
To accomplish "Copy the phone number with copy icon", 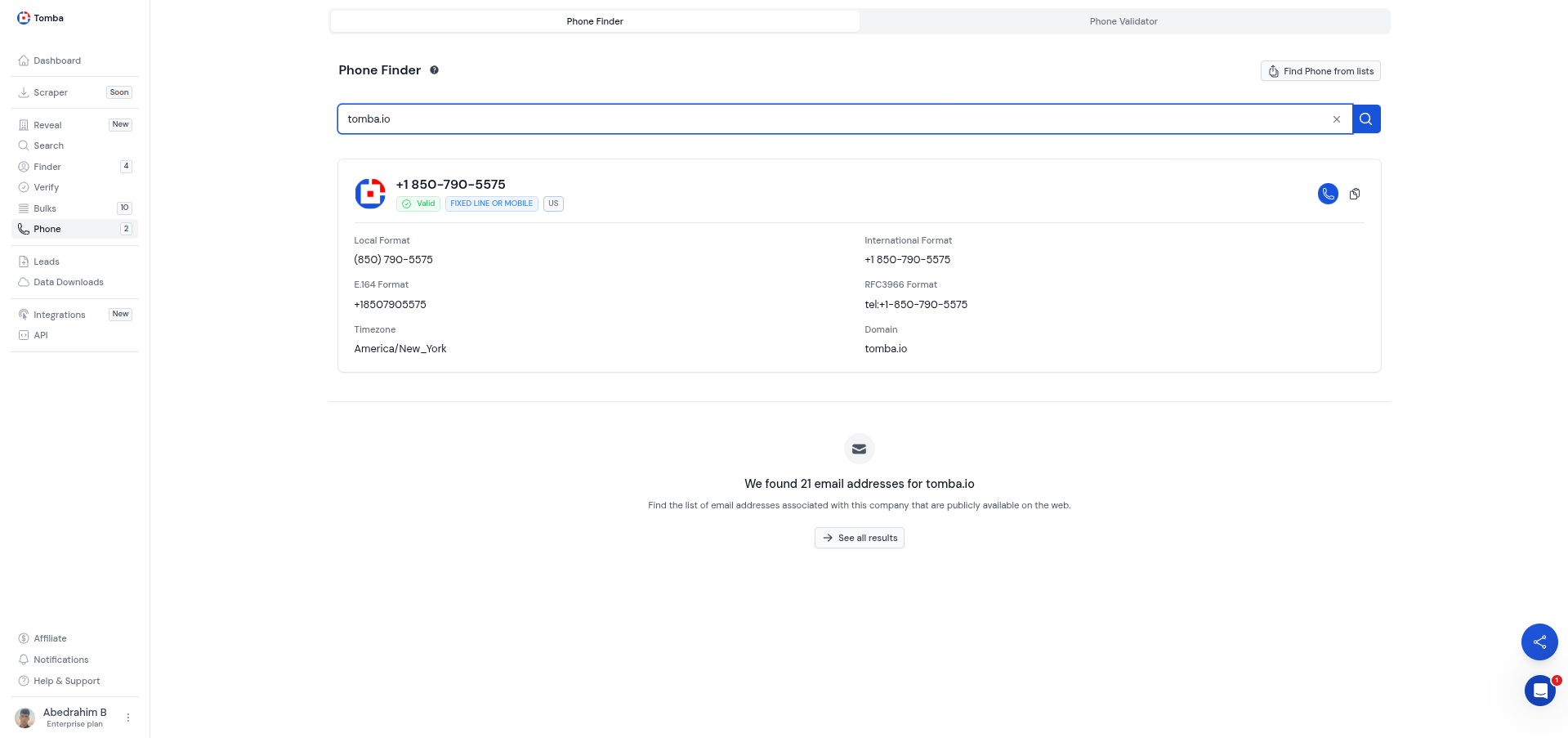I will pos(1355,194).
